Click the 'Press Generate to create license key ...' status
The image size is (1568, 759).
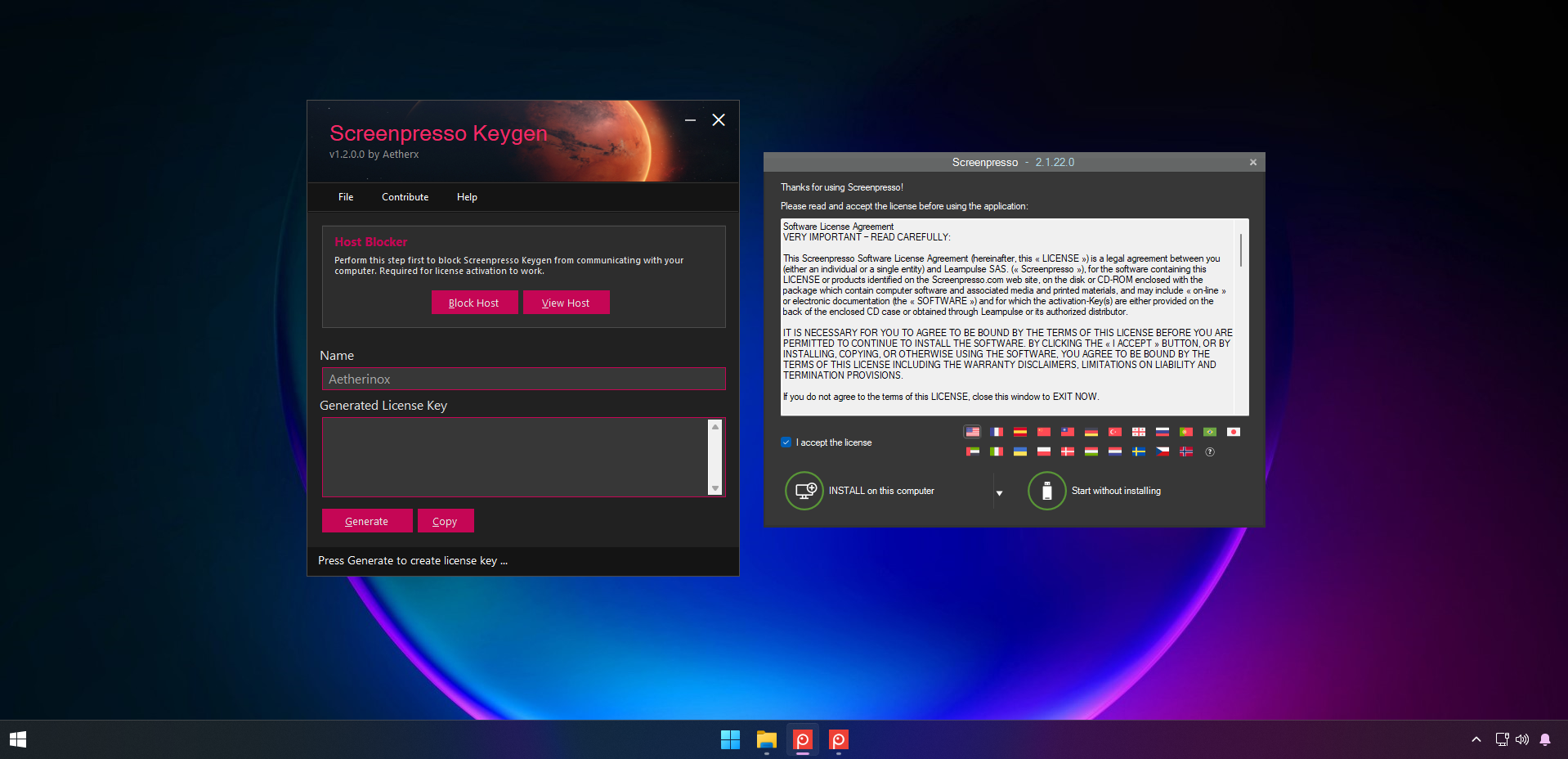(413, 560)
